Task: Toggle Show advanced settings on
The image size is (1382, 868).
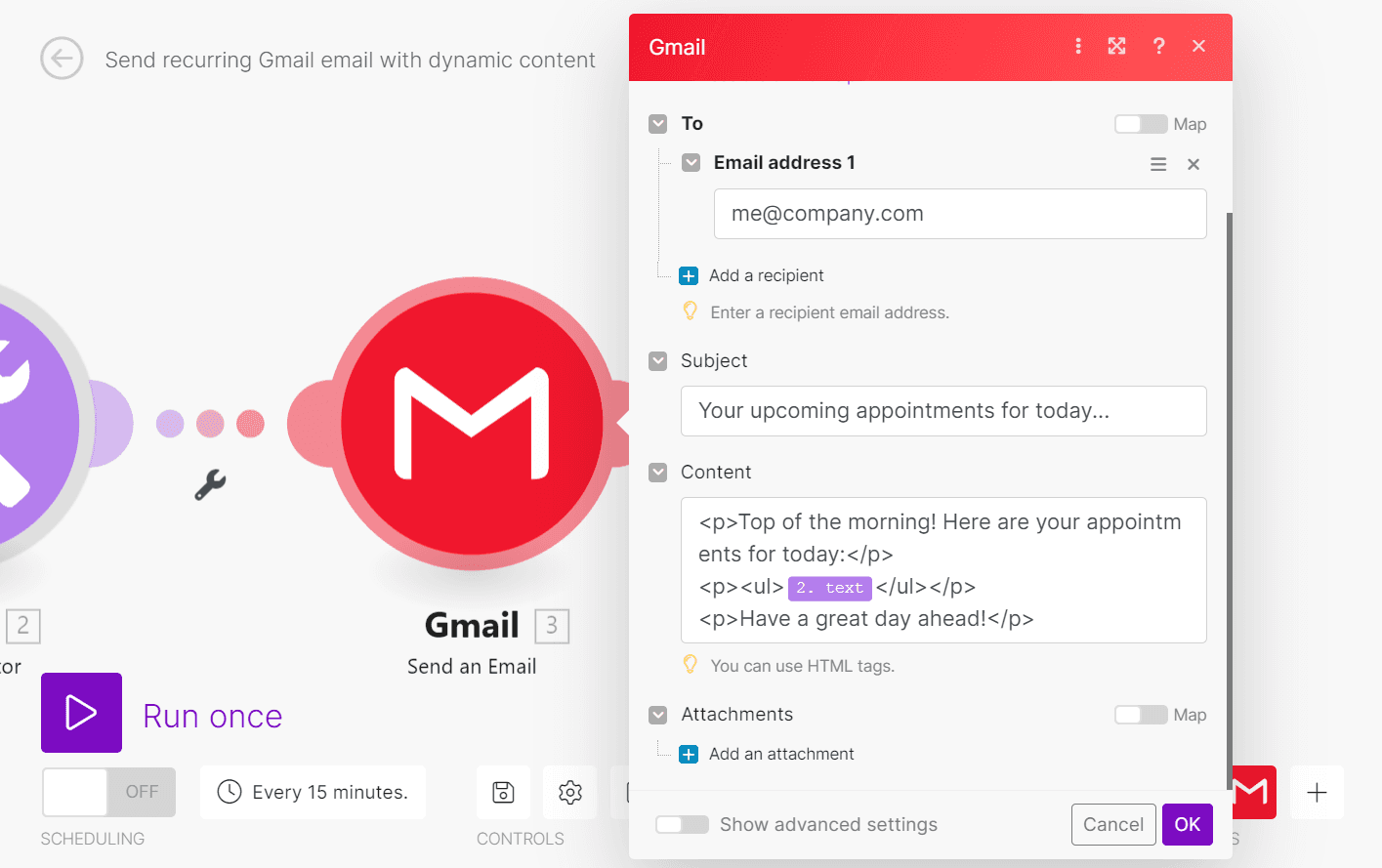Action: coord(682,824)
